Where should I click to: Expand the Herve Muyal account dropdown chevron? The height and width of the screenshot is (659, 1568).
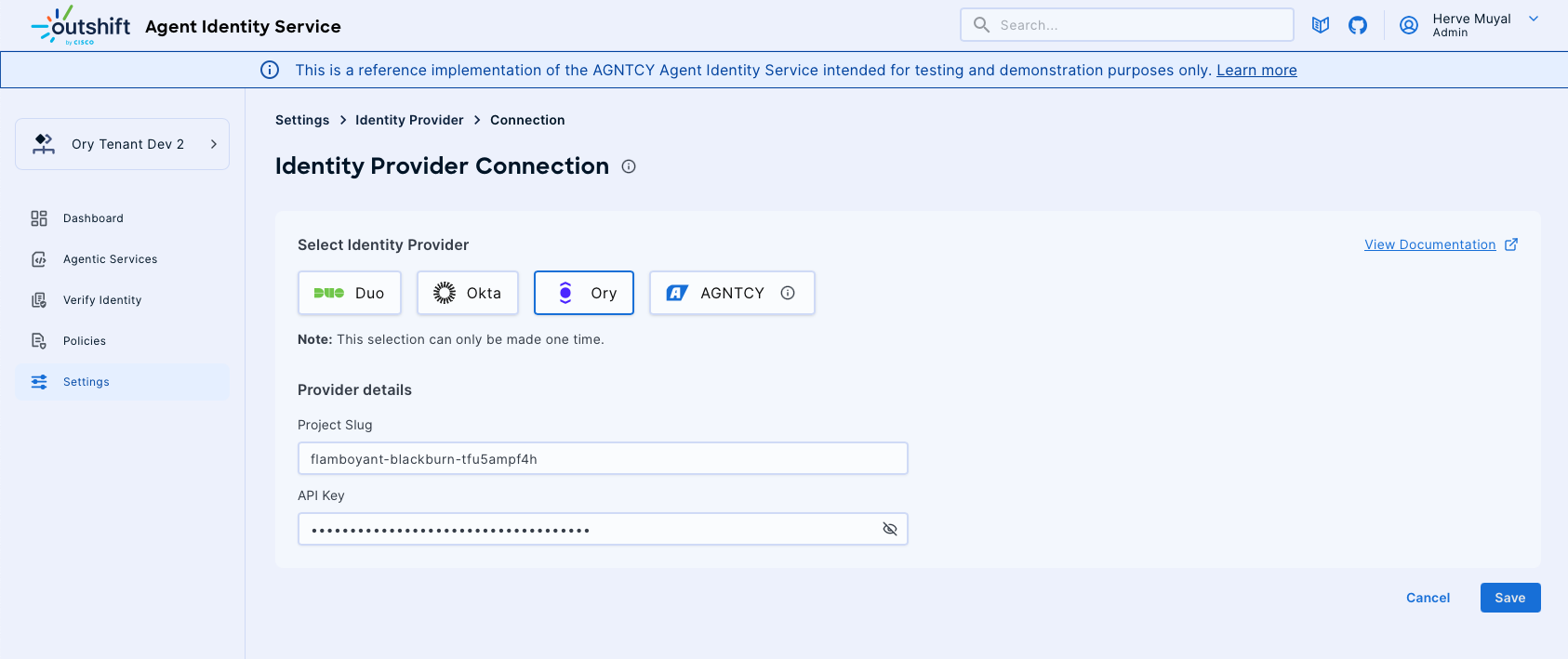click(1534, 19)
